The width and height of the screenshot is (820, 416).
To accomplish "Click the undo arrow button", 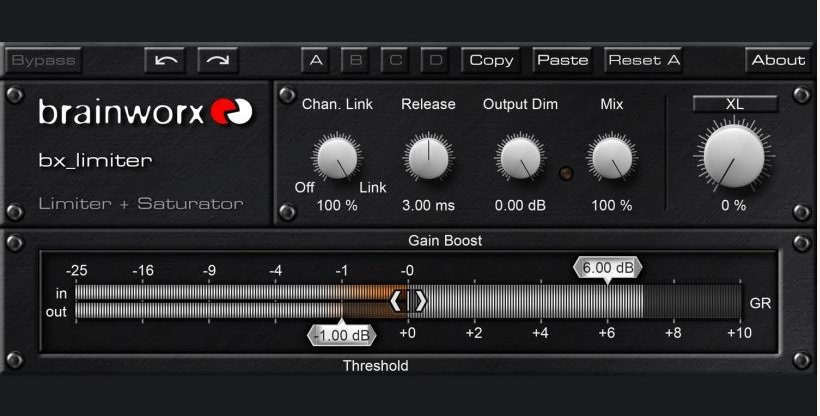I will click(x=165, y=60).
